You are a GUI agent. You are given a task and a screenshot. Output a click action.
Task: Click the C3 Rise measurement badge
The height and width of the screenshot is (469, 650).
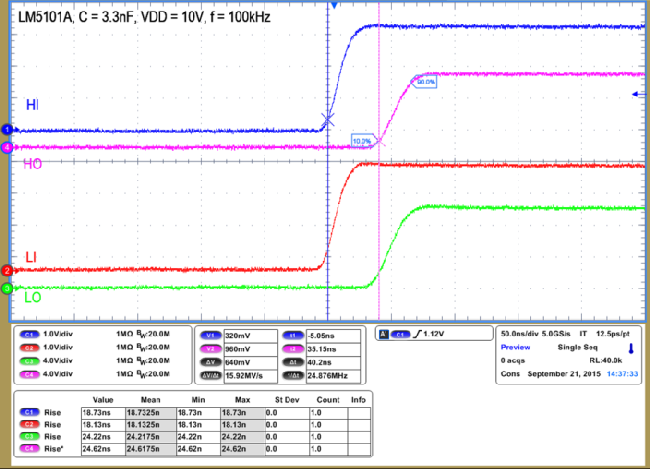tap(29, 436)
